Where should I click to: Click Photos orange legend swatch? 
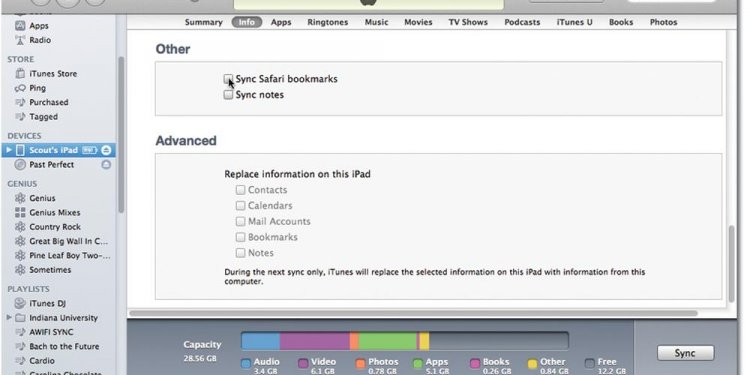(361, 364)
